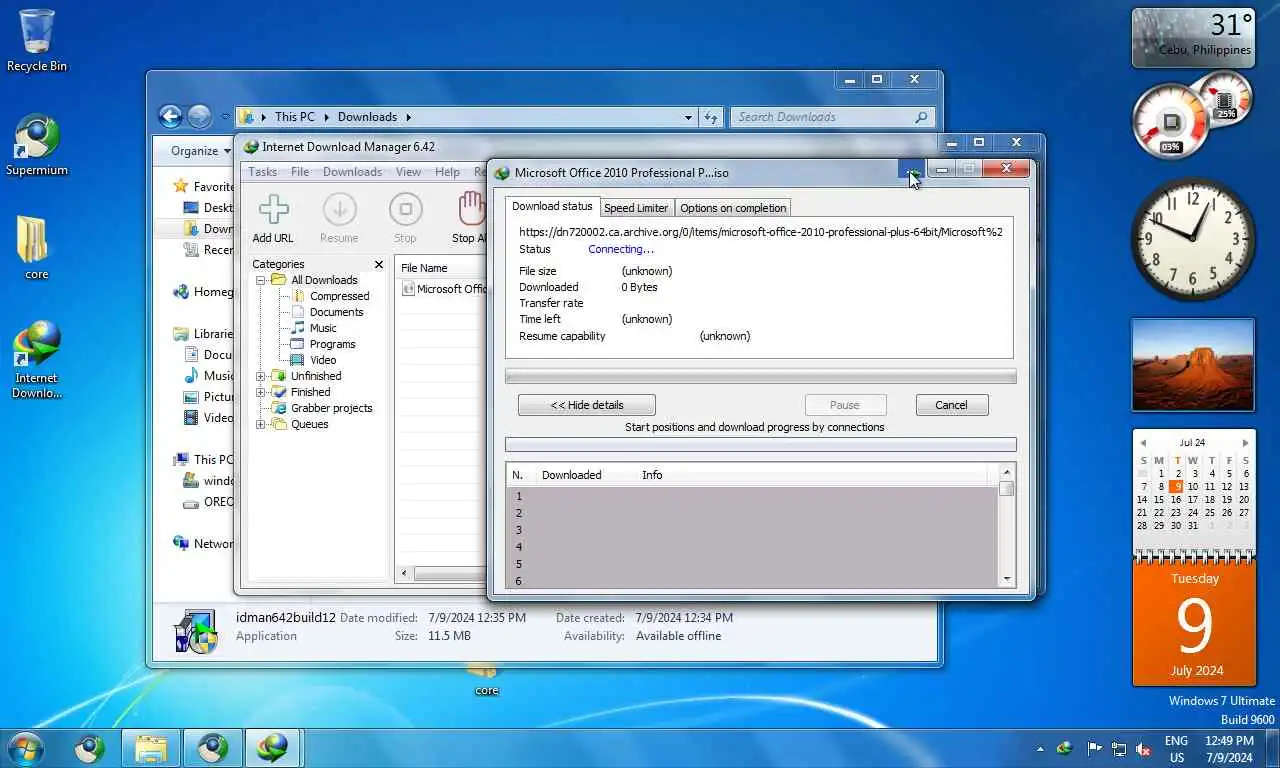Open the Downloads menu in IDM
The height and width of the screenshot is (768, 1280).
352,172
